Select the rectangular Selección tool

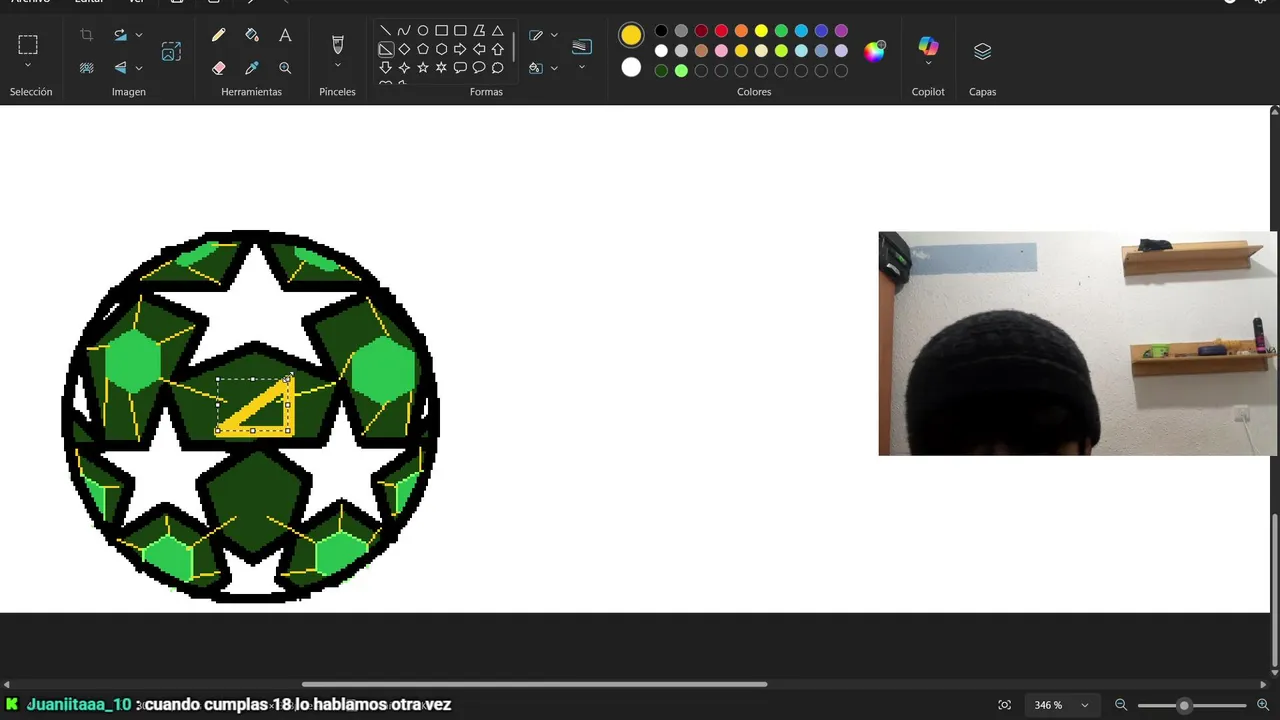[28, 44]
